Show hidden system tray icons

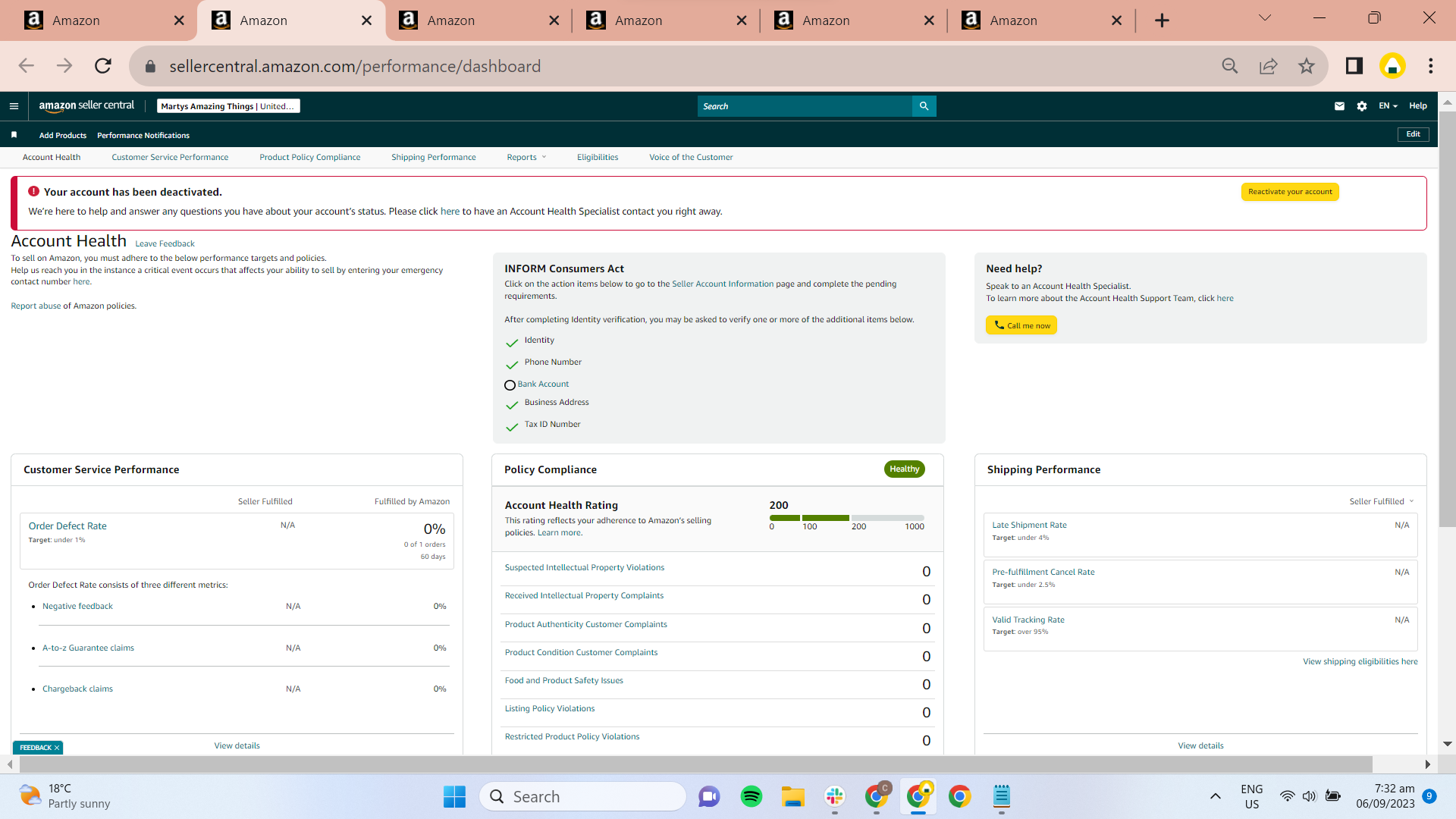tap(1215, 796)
